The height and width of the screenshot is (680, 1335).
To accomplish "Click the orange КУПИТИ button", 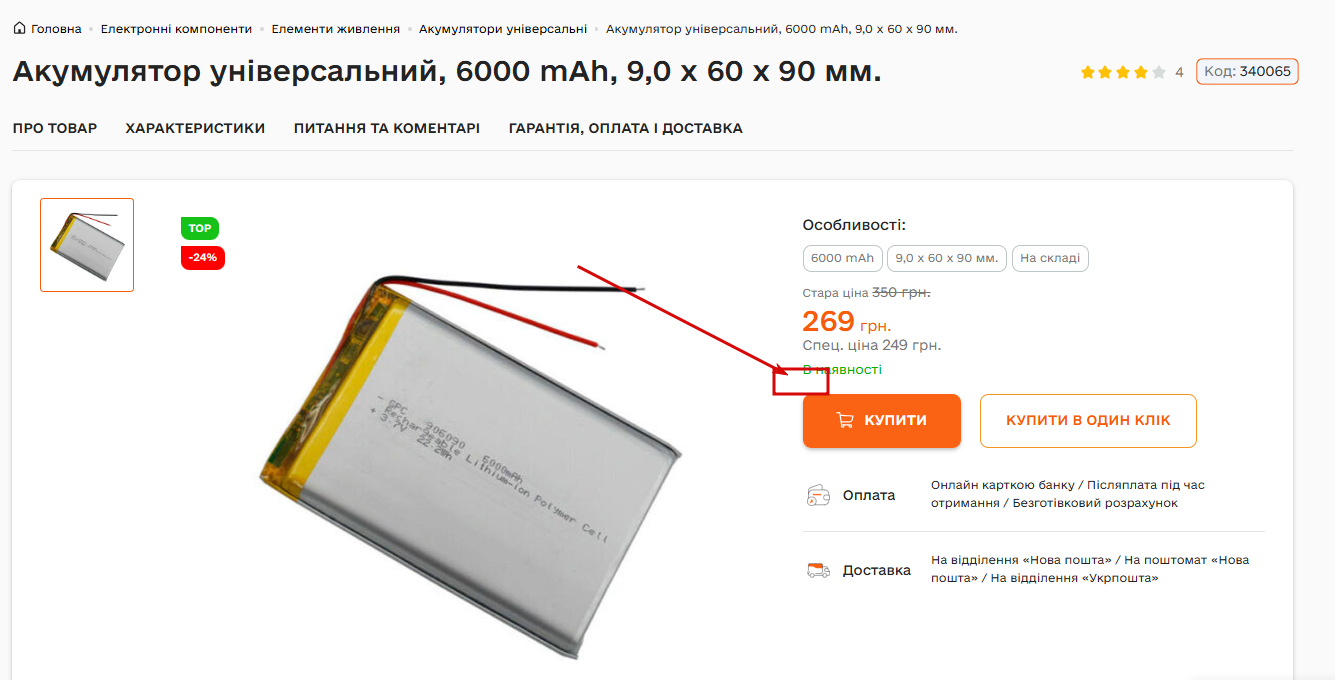I will click(882, 421).
